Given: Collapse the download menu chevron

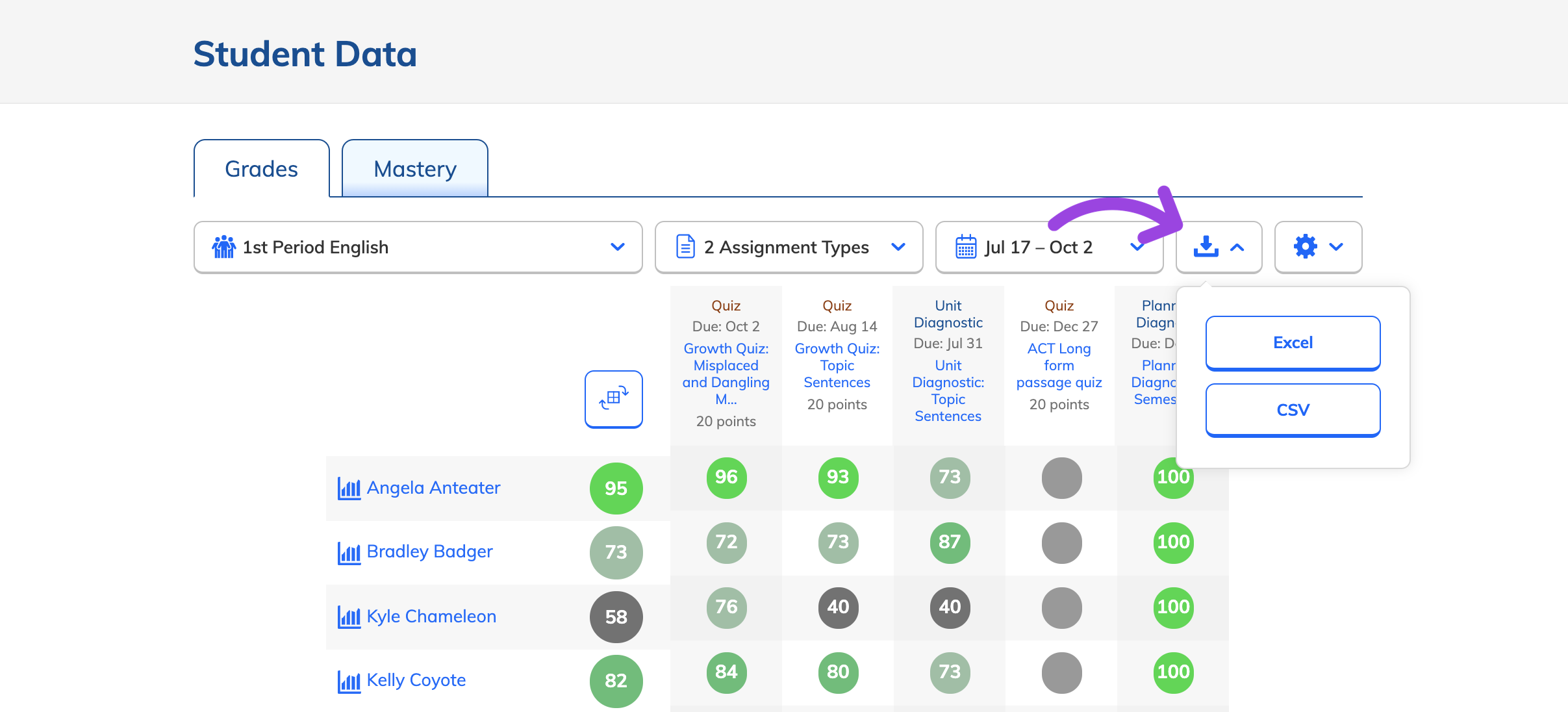Looking at the screenshot, I should (1237, 248).
